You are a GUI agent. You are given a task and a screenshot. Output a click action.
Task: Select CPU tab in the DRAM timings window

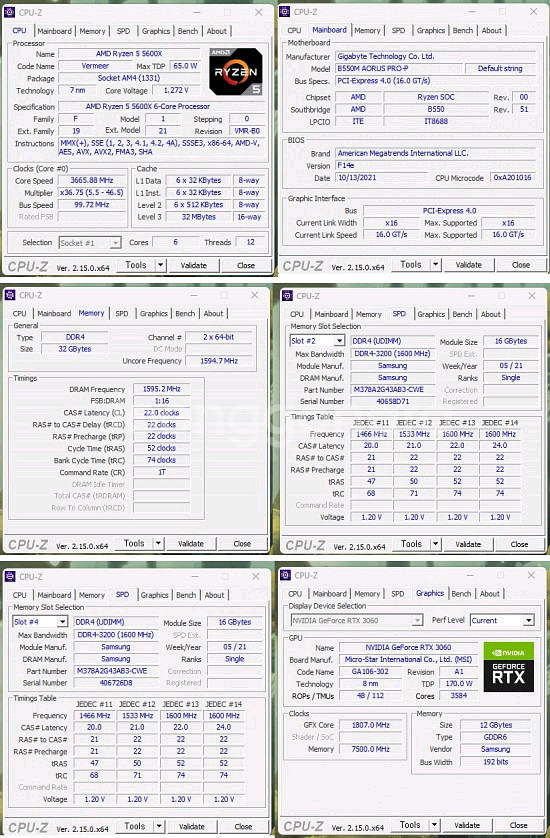(x=20, y=314)
